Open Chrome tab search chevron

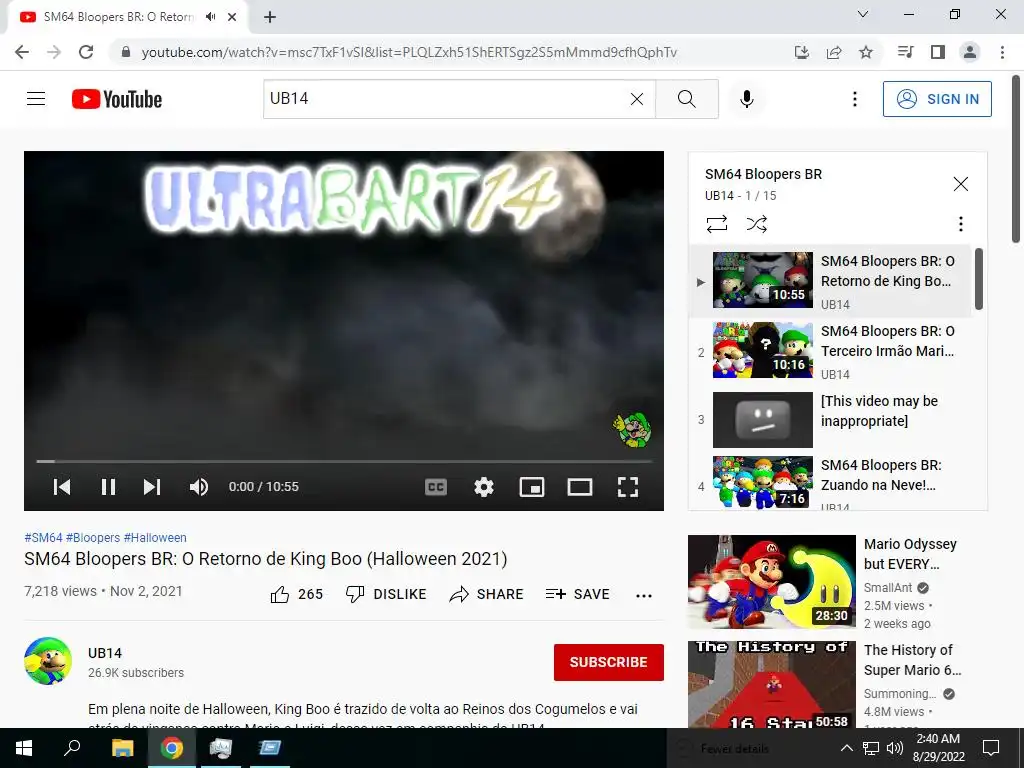(863, 14)
